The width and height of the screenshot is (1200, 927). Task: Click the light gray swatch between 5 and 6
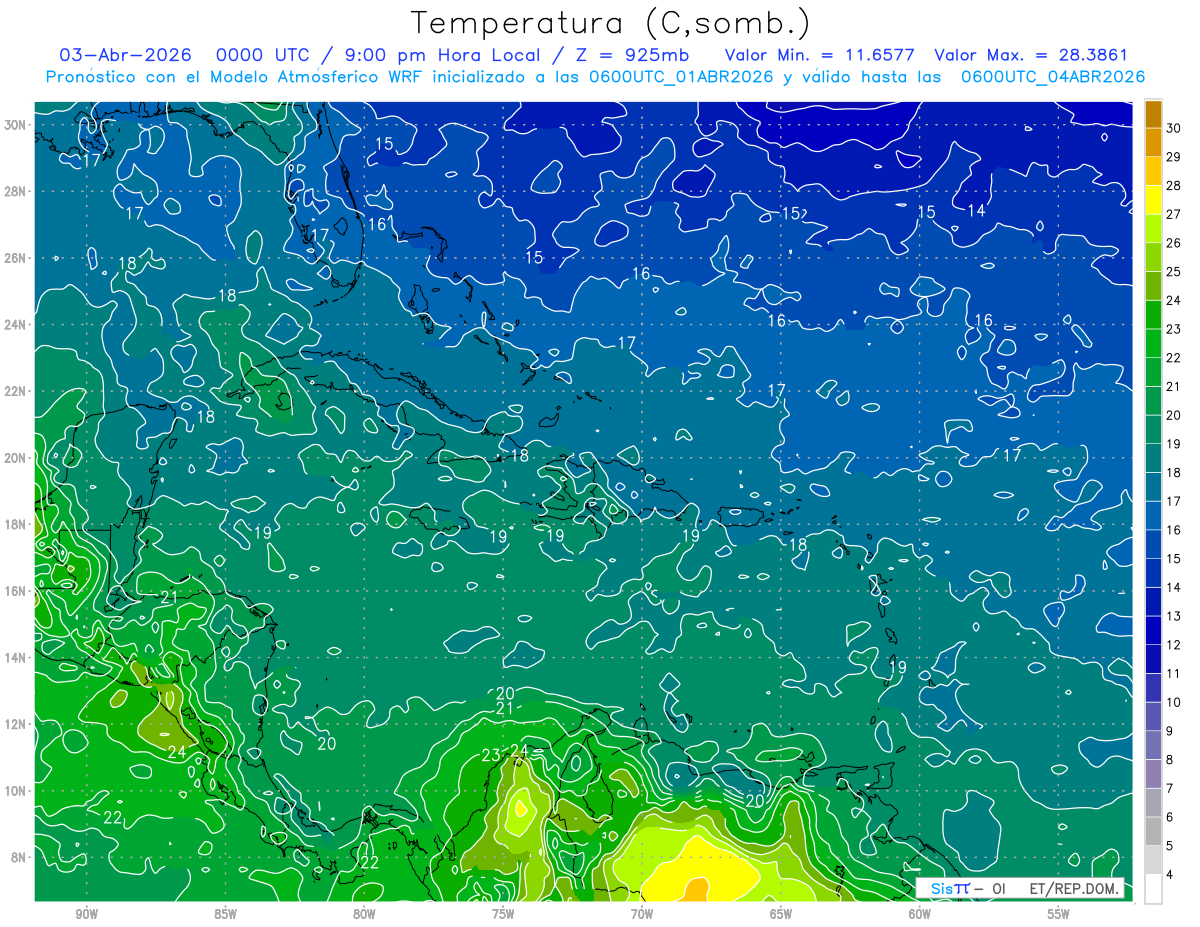(x=1153, y=831)
